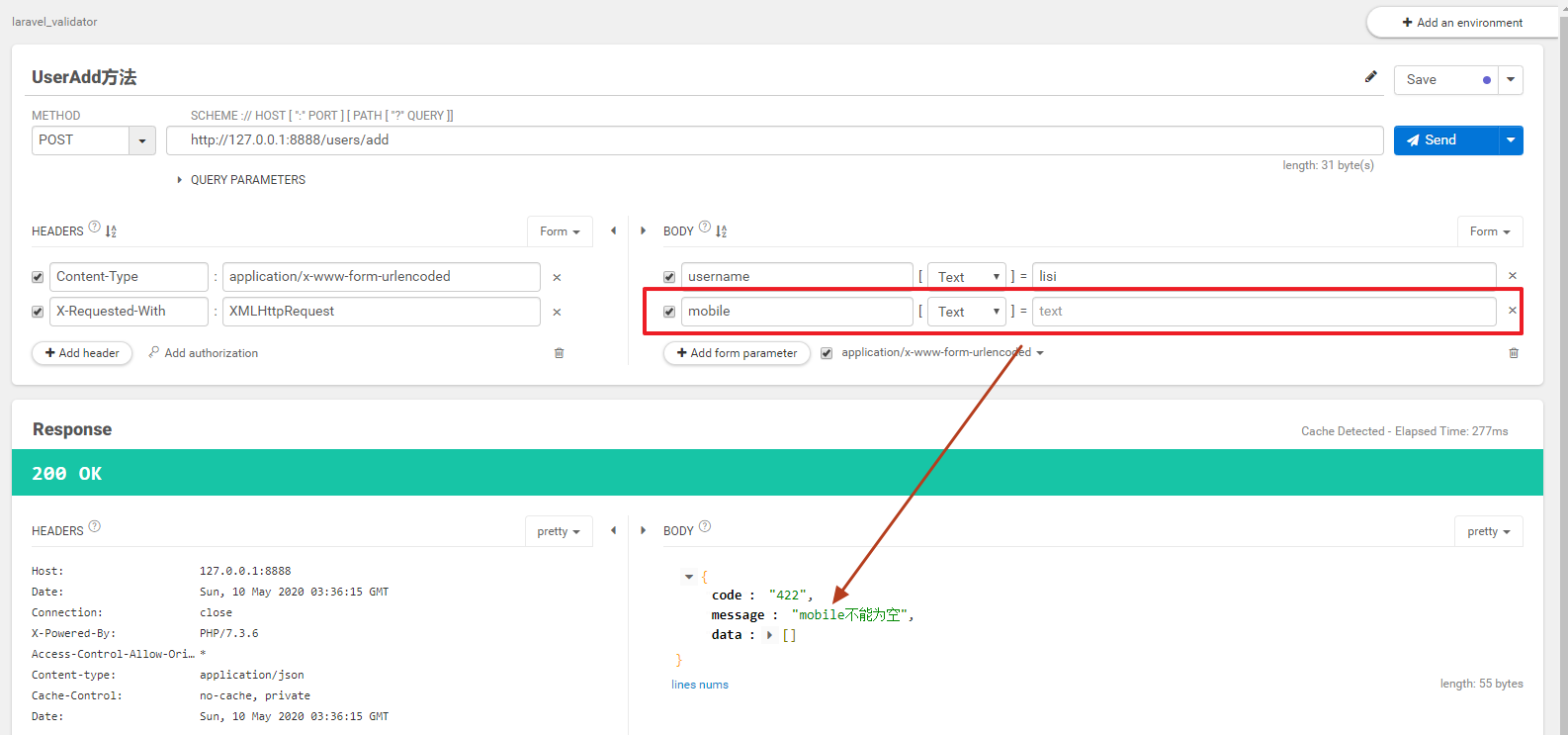Click the pencil icon to rename UserAdd request

point(1371,76)
